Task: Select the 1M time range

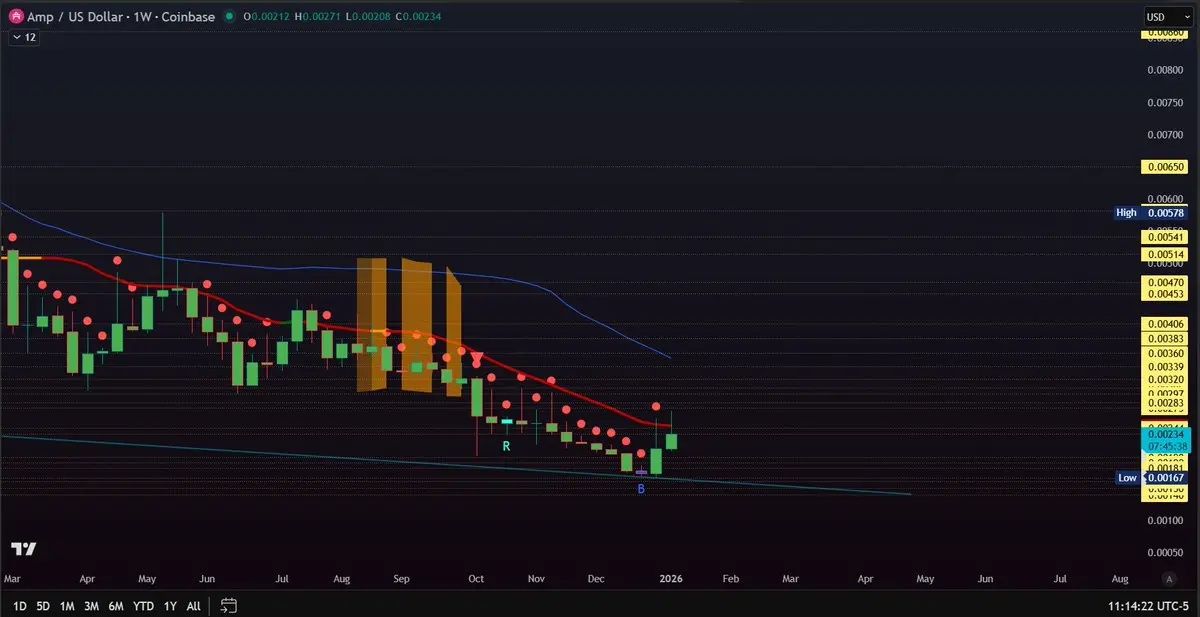Action: pos(67,606)
